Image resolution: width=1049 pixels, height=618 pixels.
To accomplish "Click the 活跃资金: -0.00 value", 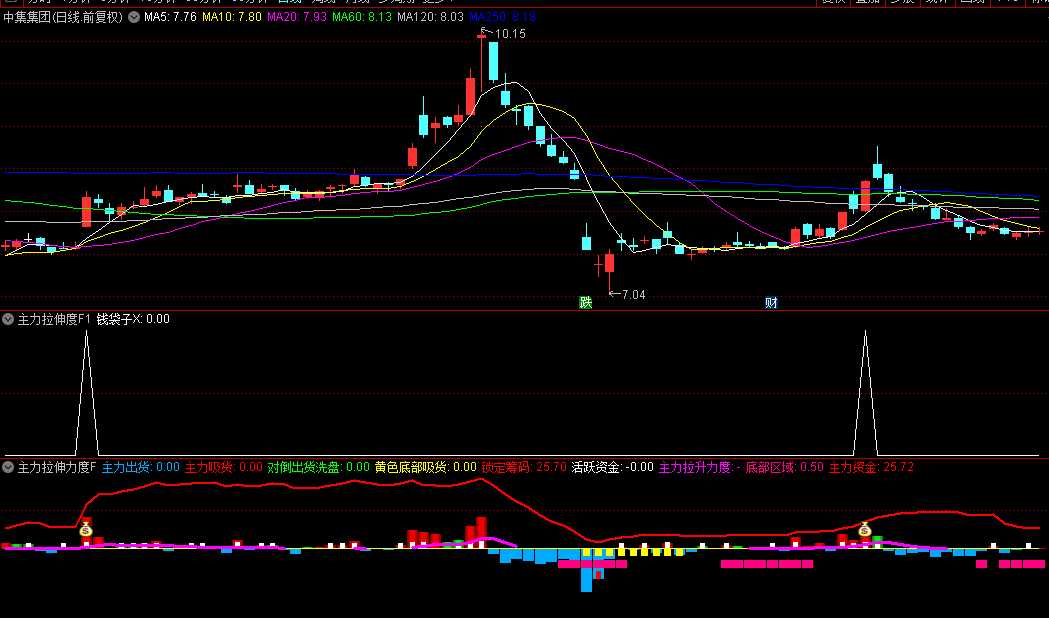I will [x=612, y=467].
